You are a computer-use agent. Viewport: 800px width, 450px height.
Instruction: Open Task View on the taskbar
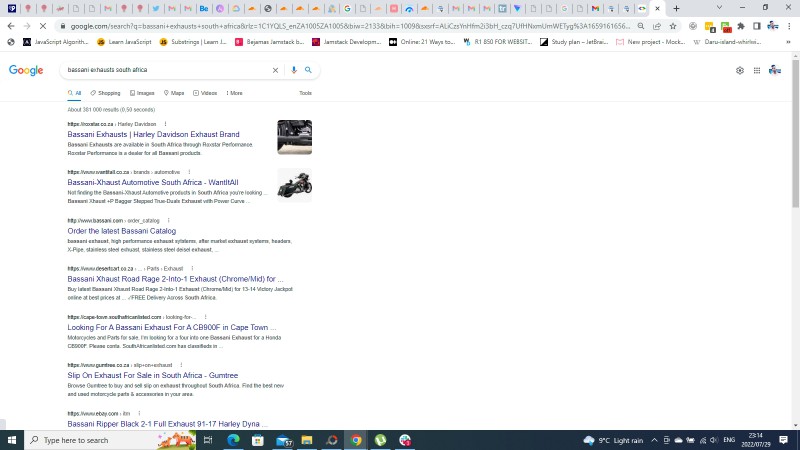click(x=208, y=440)
